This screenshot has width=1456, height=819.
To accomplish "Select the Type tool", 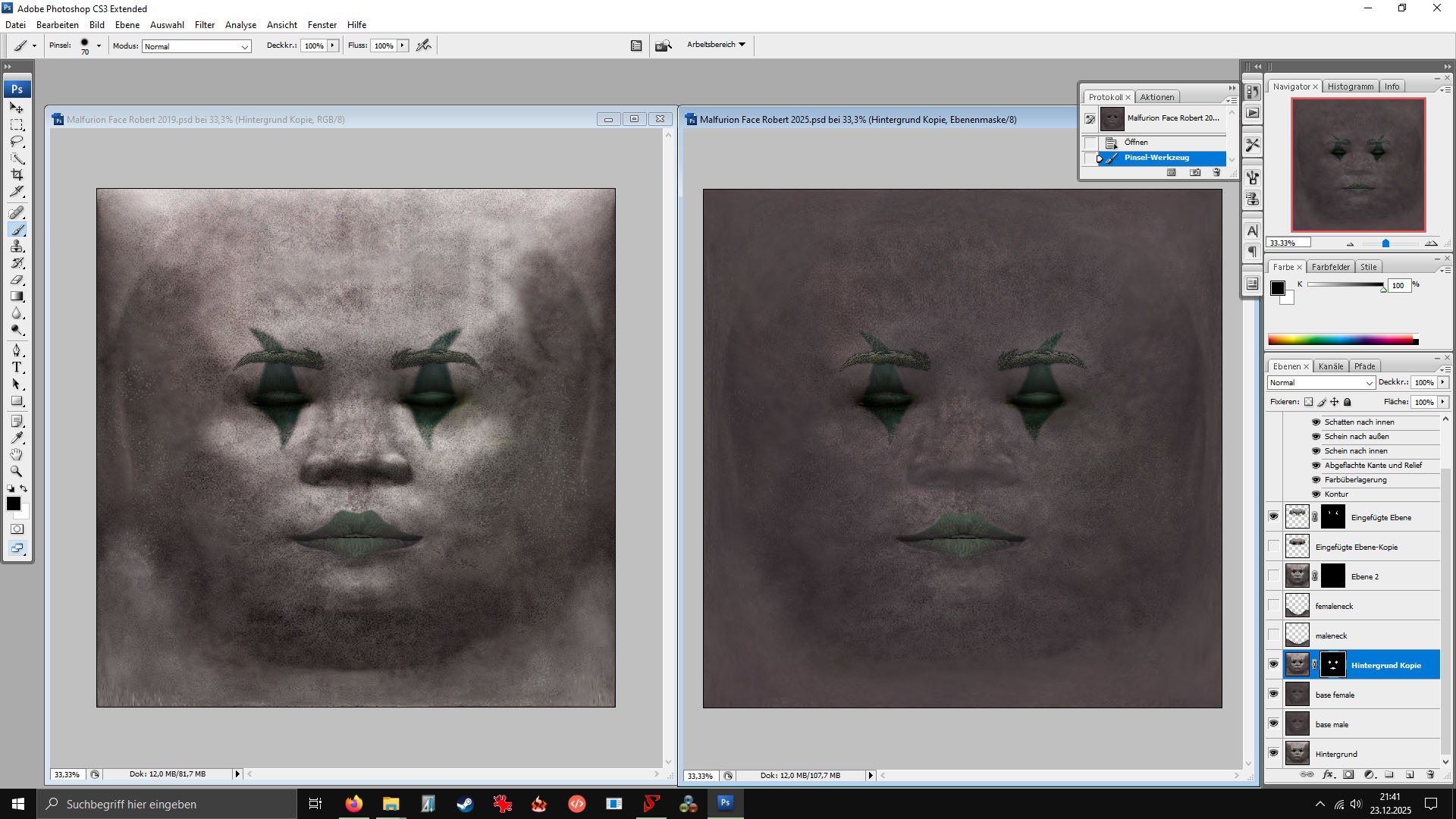I will 17,367.
